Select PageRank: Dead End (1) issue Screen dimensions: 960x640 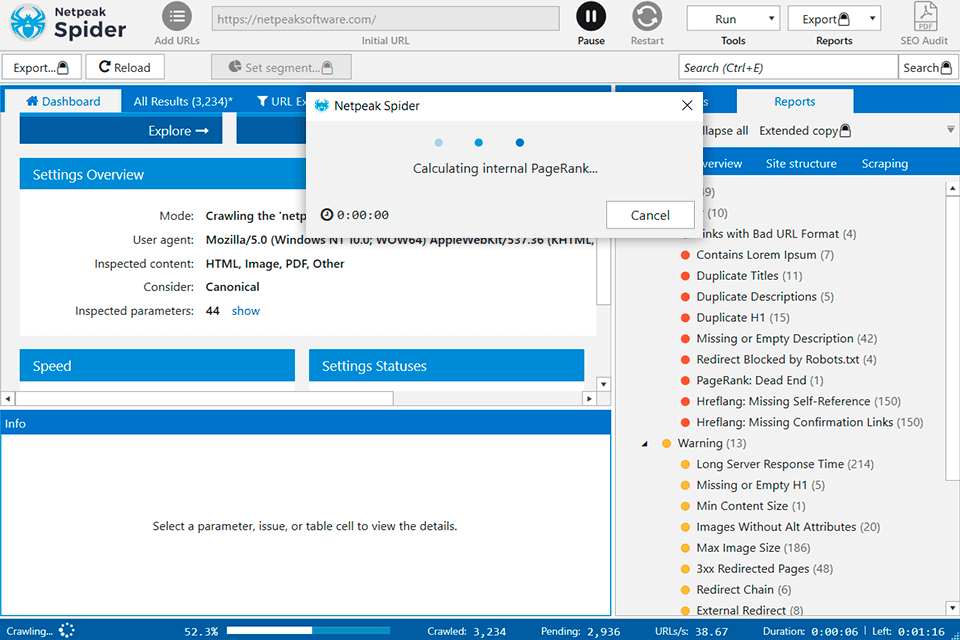tap(759, 380)
